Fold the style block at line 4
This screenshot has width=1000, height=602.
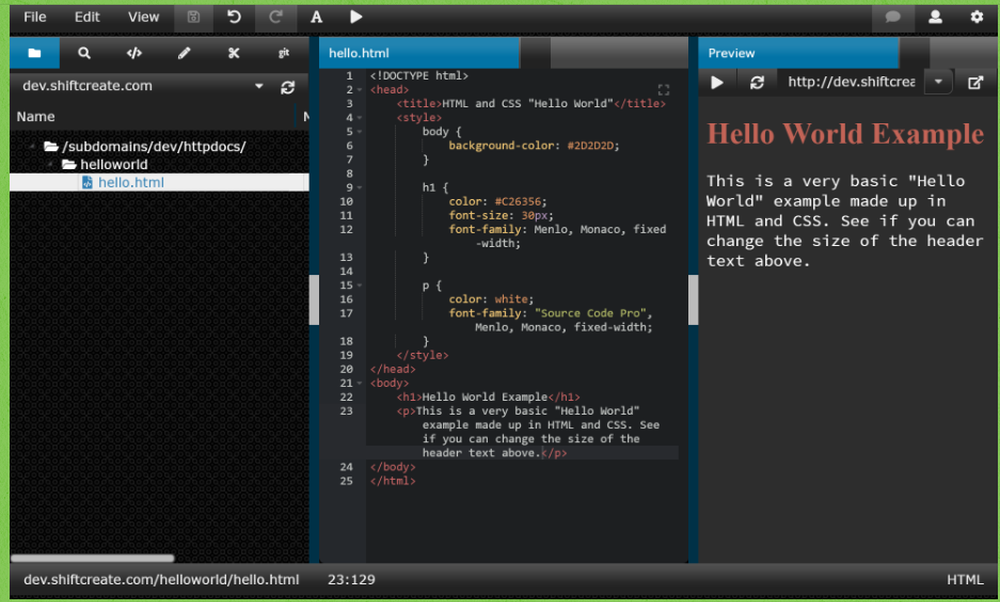(360, 118)
